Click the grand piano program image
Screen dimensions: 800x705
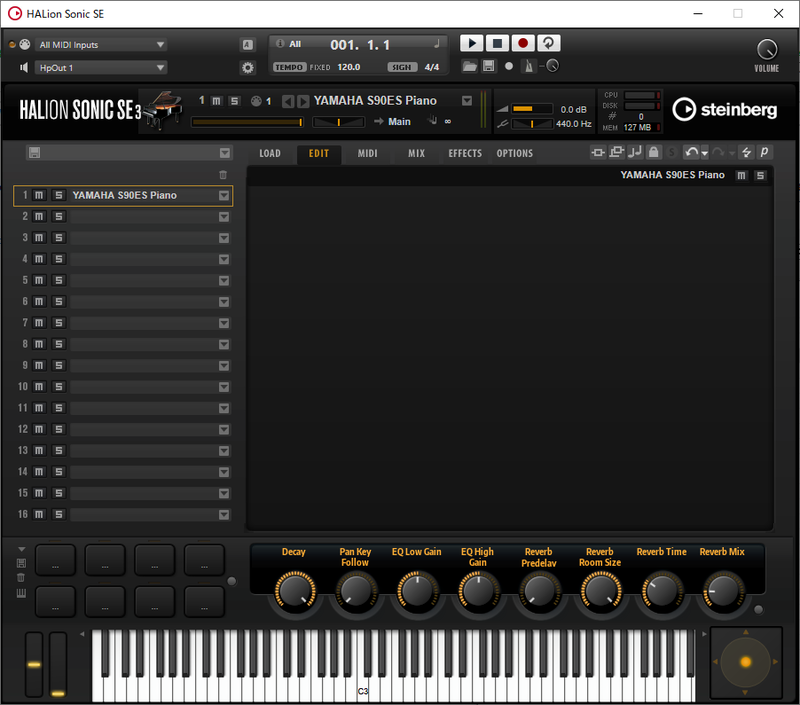tap(163, 110)
